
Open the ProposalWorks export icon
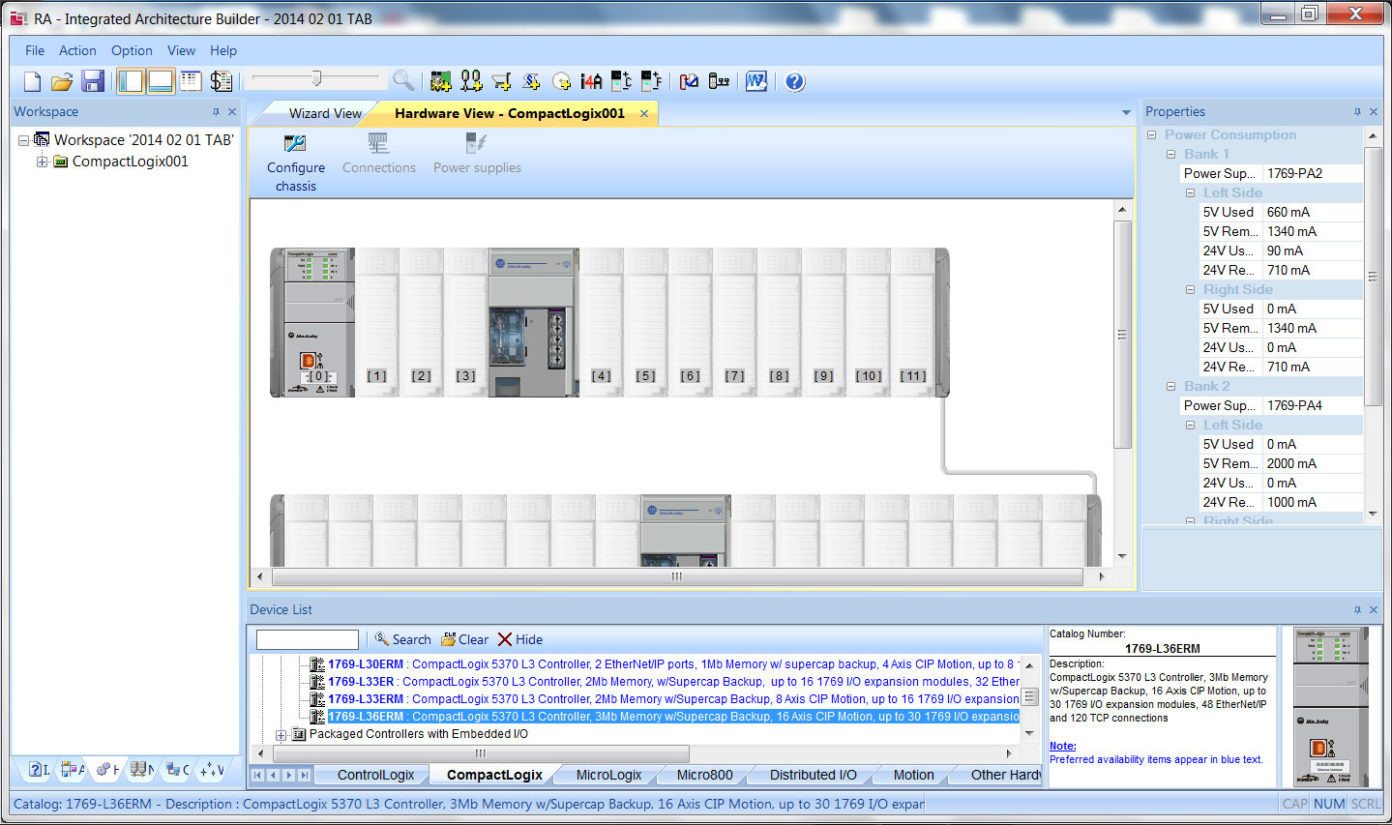(756, 81)
